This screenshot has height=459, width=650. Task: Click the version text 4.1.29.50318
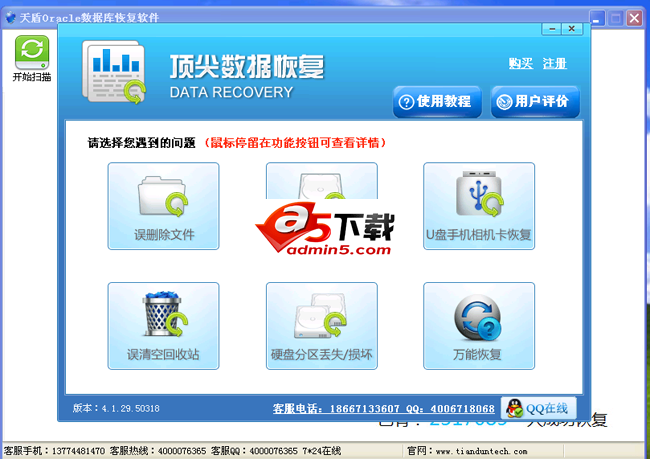pyautogui.click(x=116, y=408)
